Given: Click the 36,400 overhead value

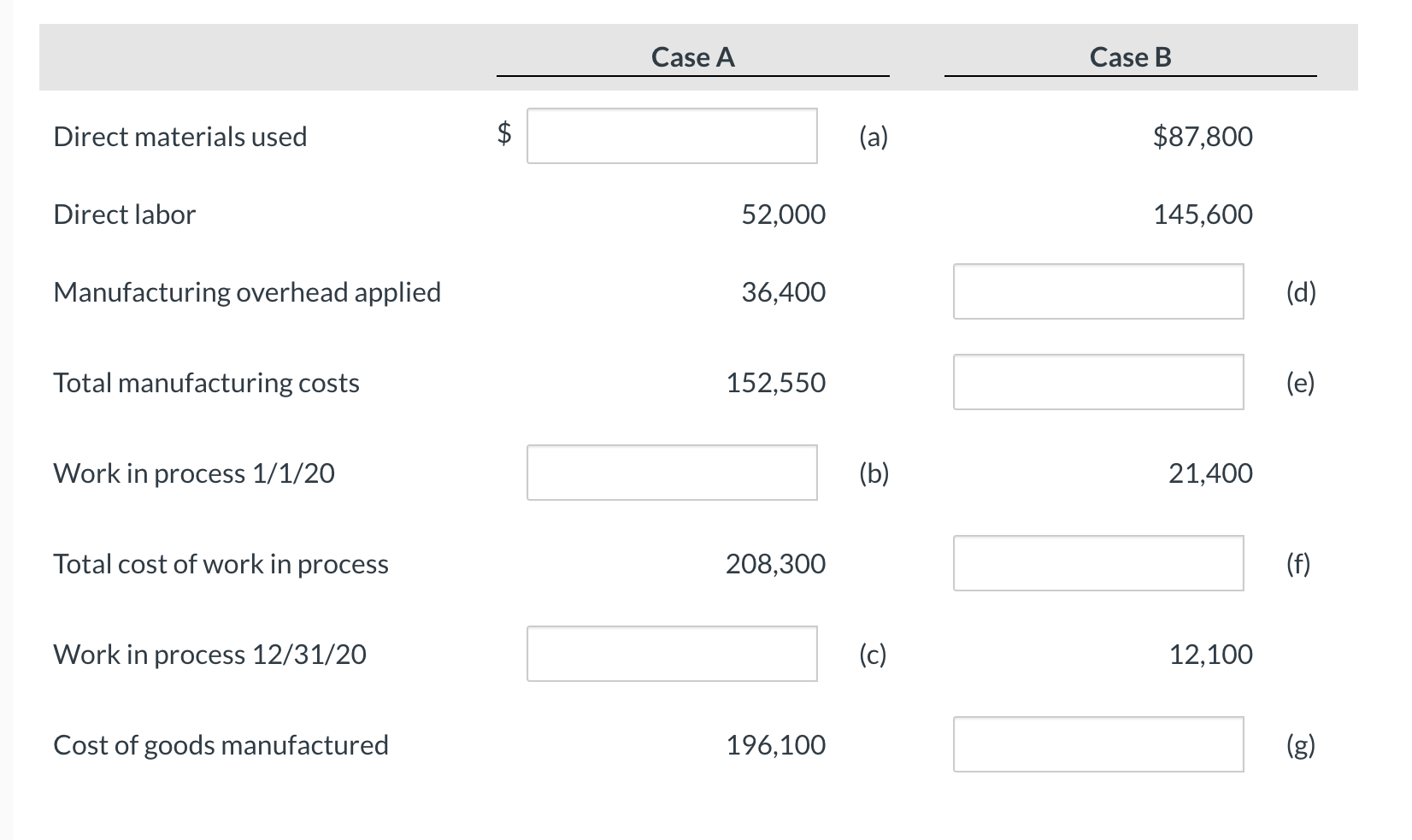Looking at the screenshot, I should (x=783, y=291).
